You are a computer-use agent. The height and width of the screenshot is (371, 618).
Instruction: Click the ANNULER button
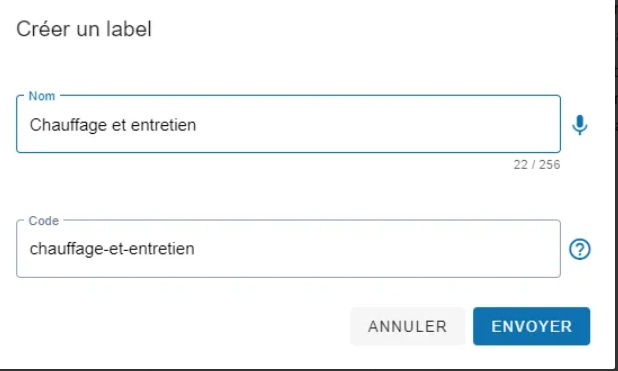pyautogui.click(x=408, y=326)
